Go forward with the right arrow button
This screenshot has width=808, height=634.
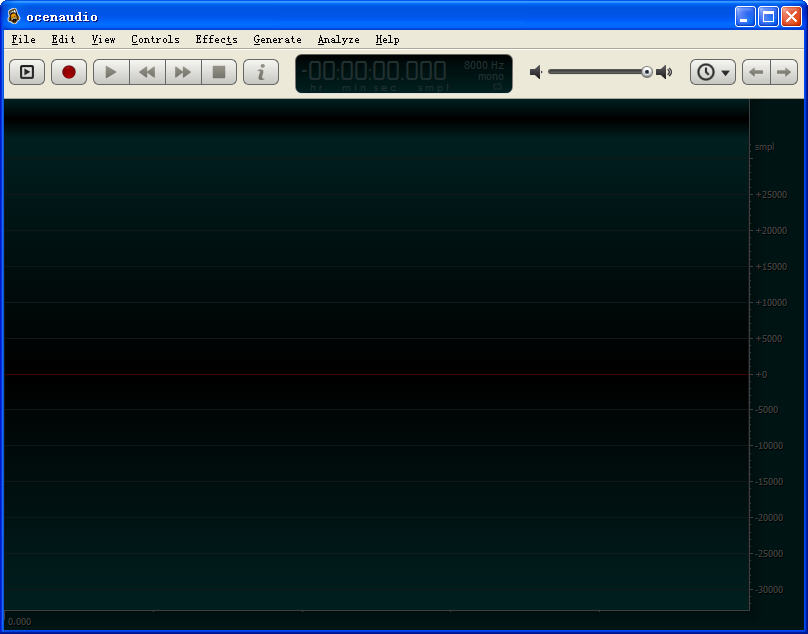point(784,72)
